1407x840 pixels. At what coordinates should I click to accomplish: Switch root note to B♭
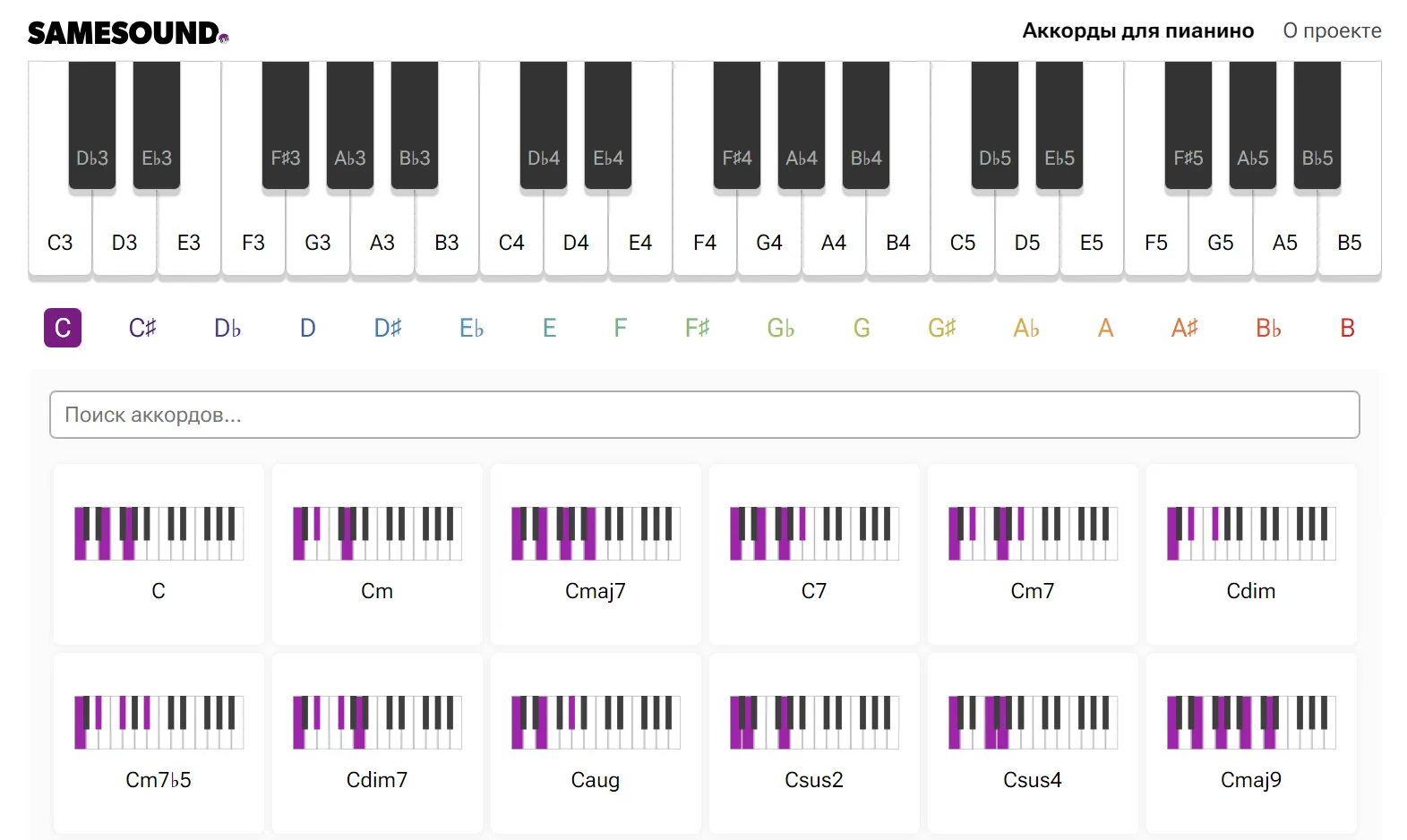click(x=1268, y=328)
